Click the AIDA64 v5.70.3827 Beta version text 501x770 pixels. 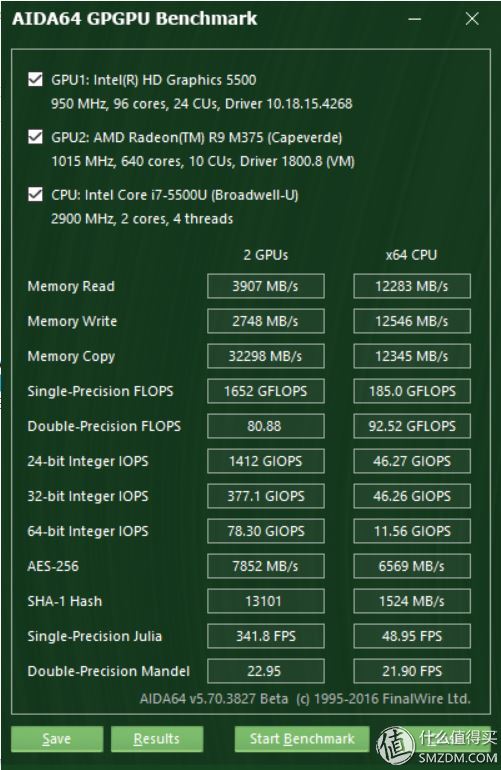click(214, 698)
